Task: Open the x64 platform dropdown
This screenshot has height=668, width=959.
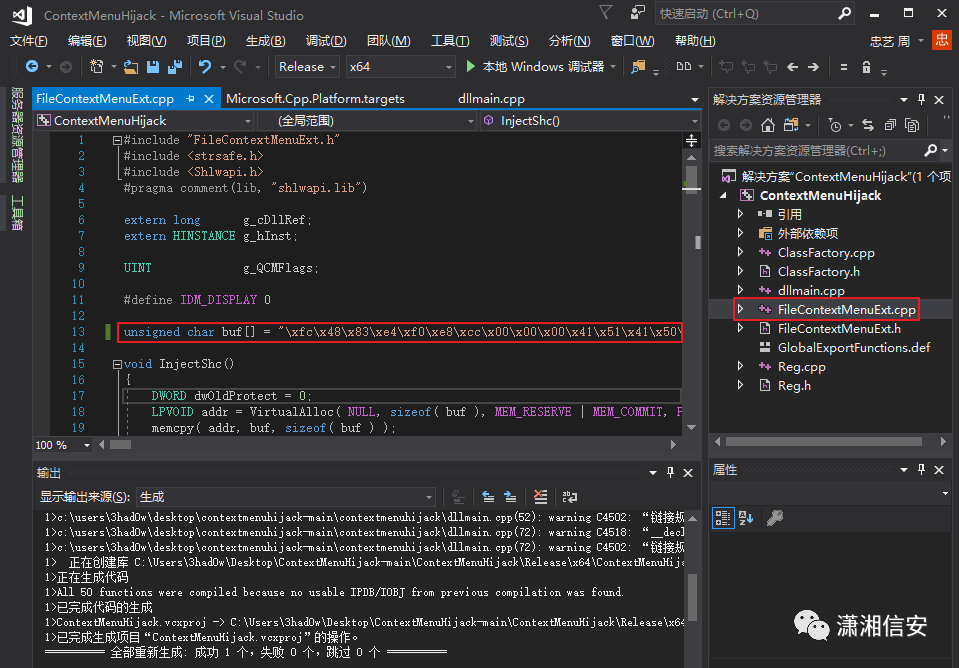Action: (400, 67)
